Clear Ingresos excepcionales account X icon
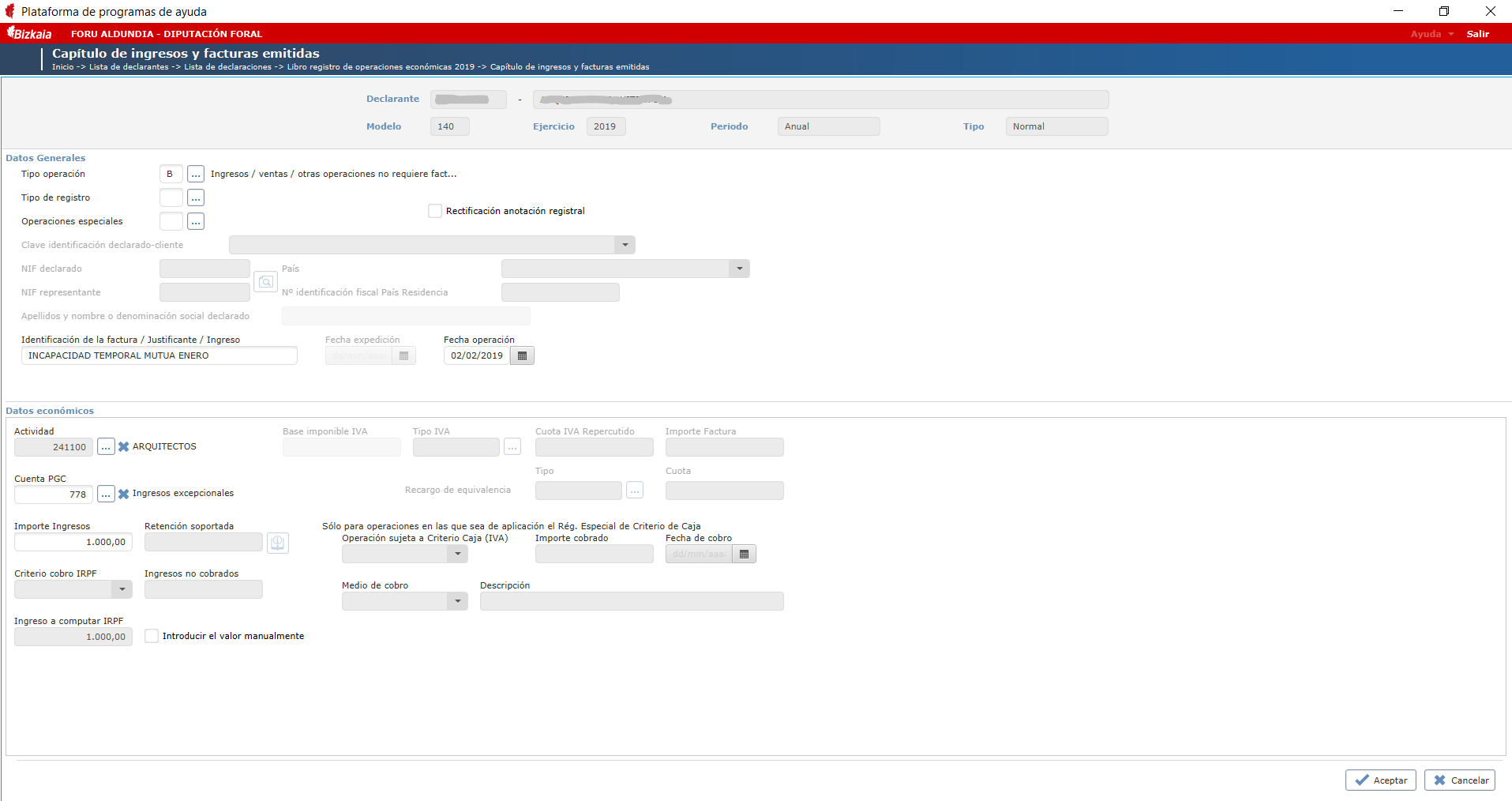 coord(124,495)
